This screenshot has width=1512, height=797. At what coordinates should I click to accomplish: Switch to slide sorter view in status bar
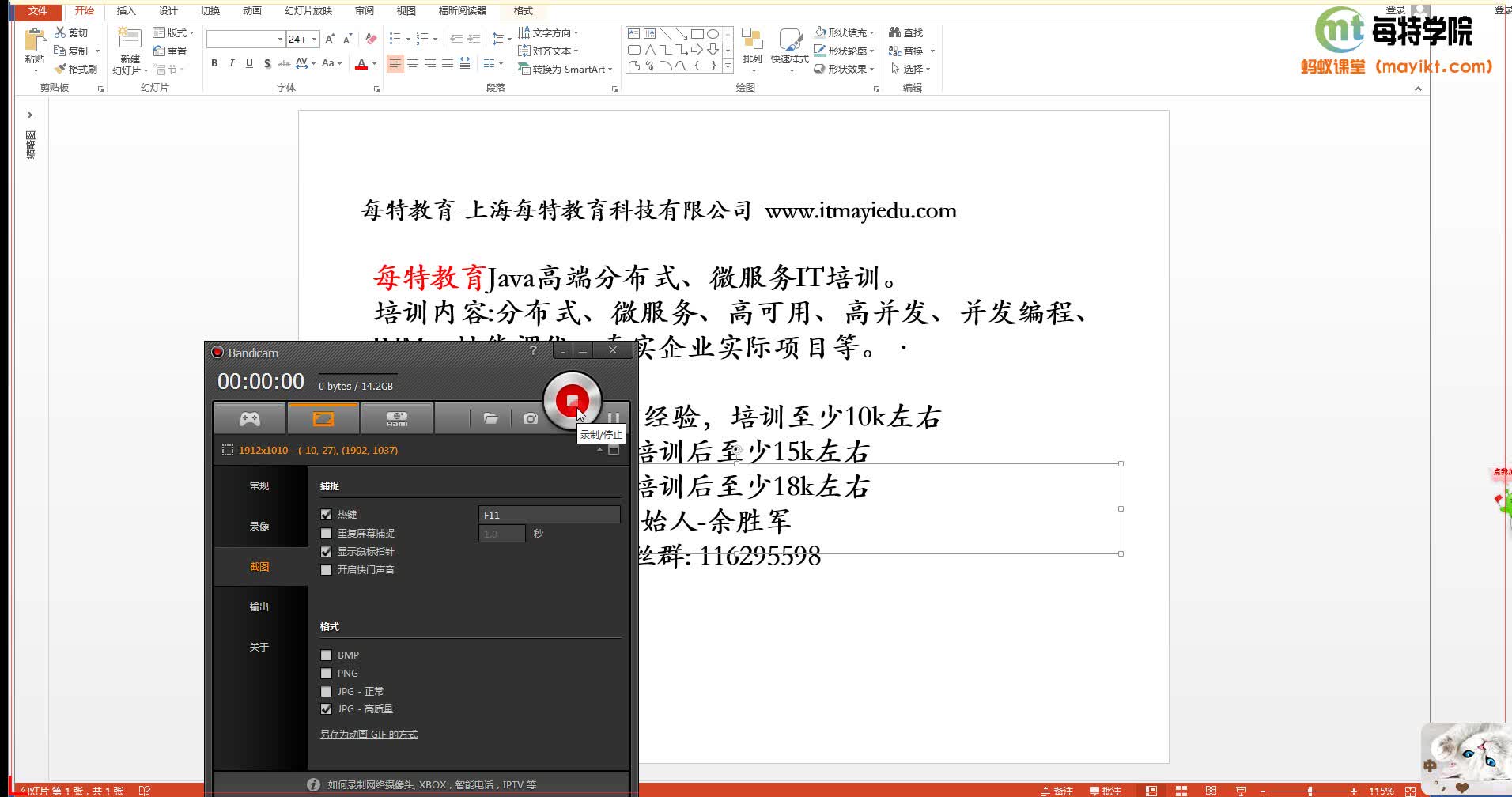point(1181,791)
